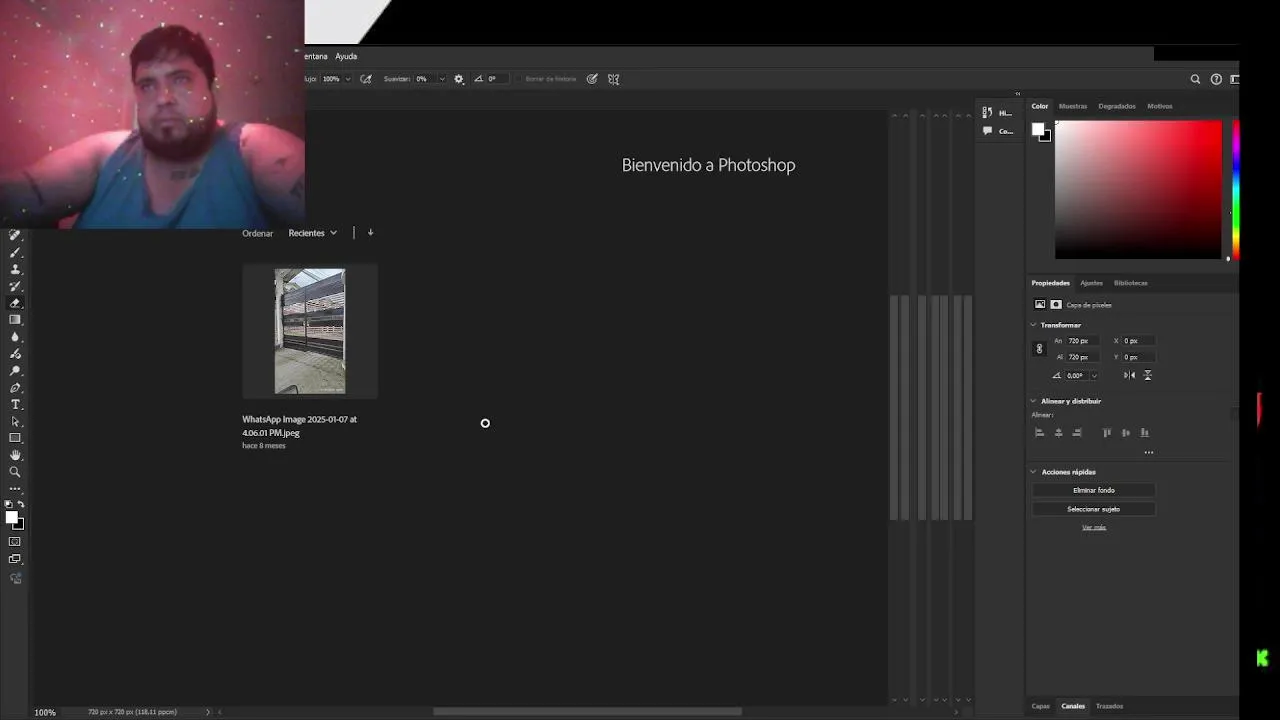Select the Clone Stamp tool

15,269
